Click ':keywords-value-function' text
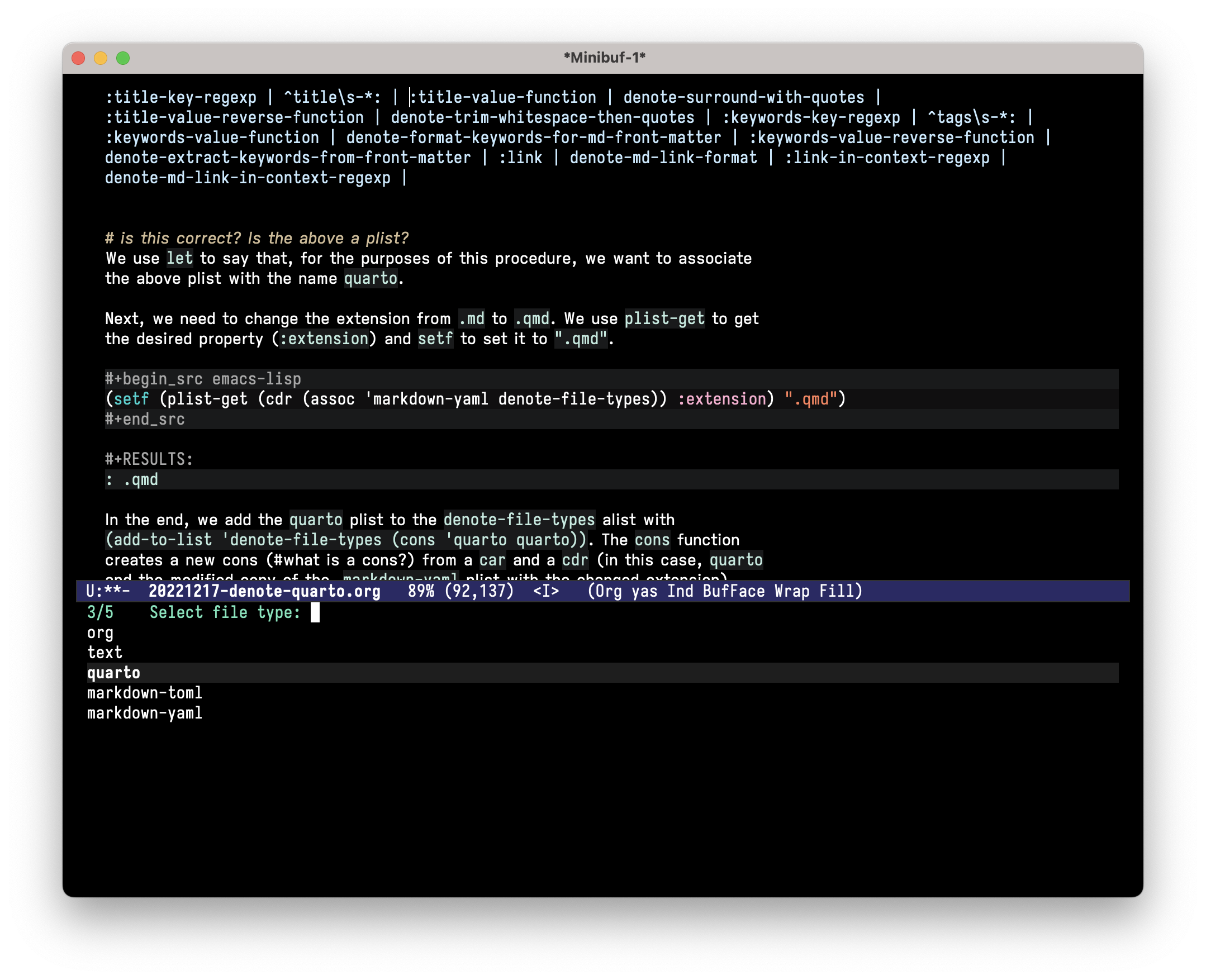This screenshot has width=1206, height=980. 212,137
